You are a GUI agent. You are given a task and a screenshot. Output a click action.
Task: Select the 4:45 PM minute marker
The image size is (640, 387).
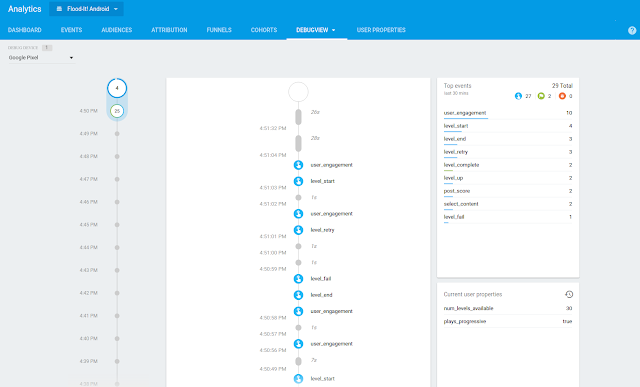click(117, 225)
